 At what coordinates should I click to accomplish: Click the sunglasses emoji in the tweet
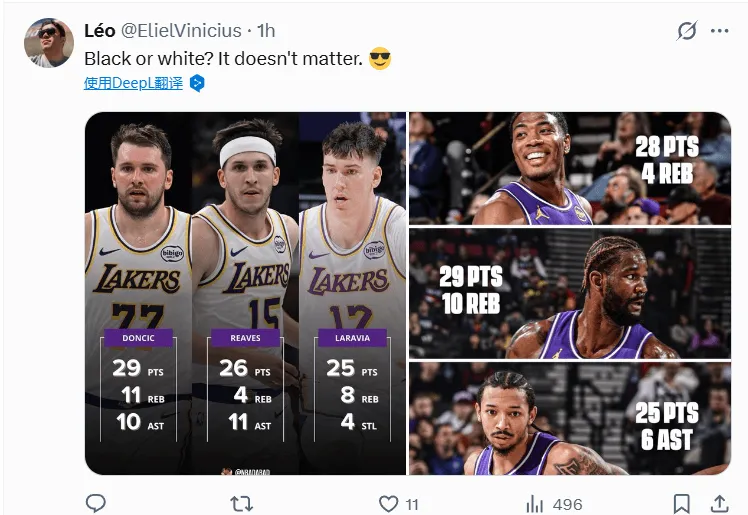point(380,59)
